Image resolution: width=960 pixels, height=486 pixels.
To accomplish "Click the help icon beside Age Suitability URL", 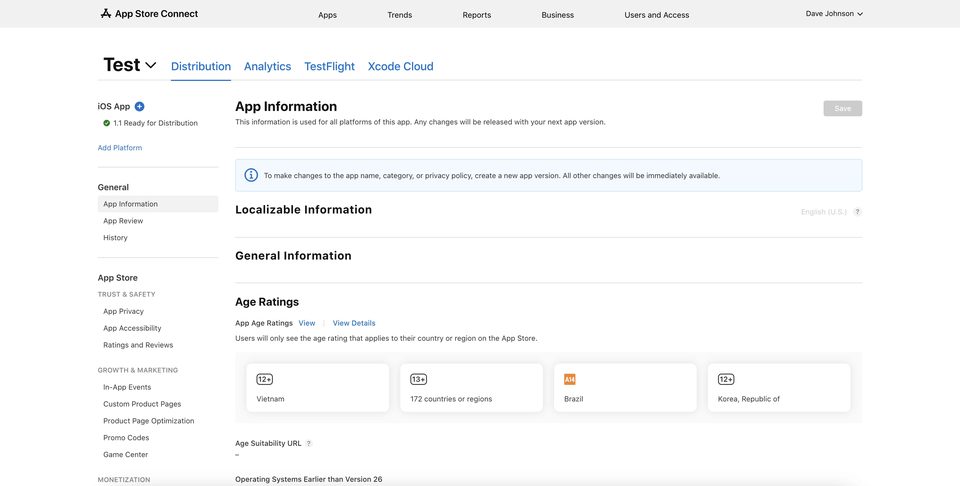I will [x=309, y=444].
